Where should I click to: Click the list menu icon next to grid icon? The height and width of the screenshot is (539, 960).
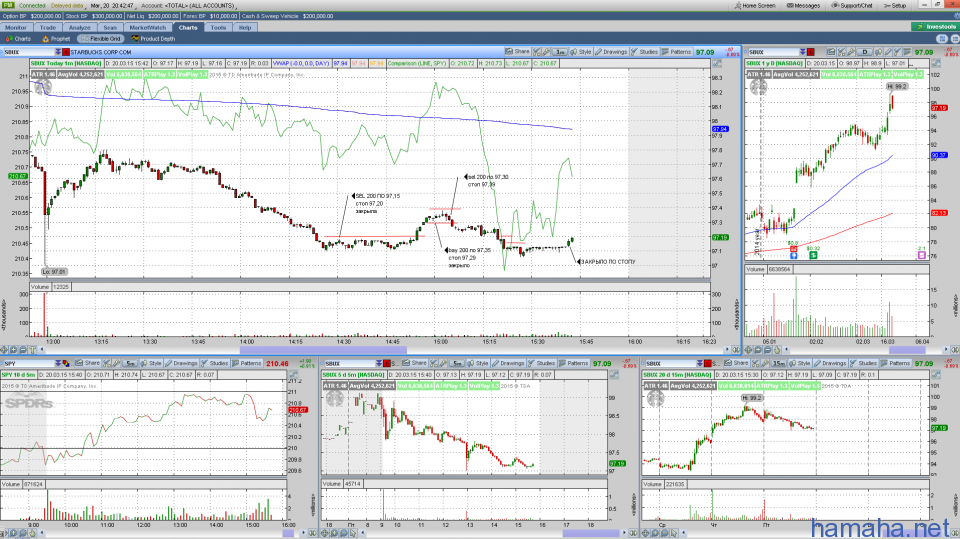[954, 39]
